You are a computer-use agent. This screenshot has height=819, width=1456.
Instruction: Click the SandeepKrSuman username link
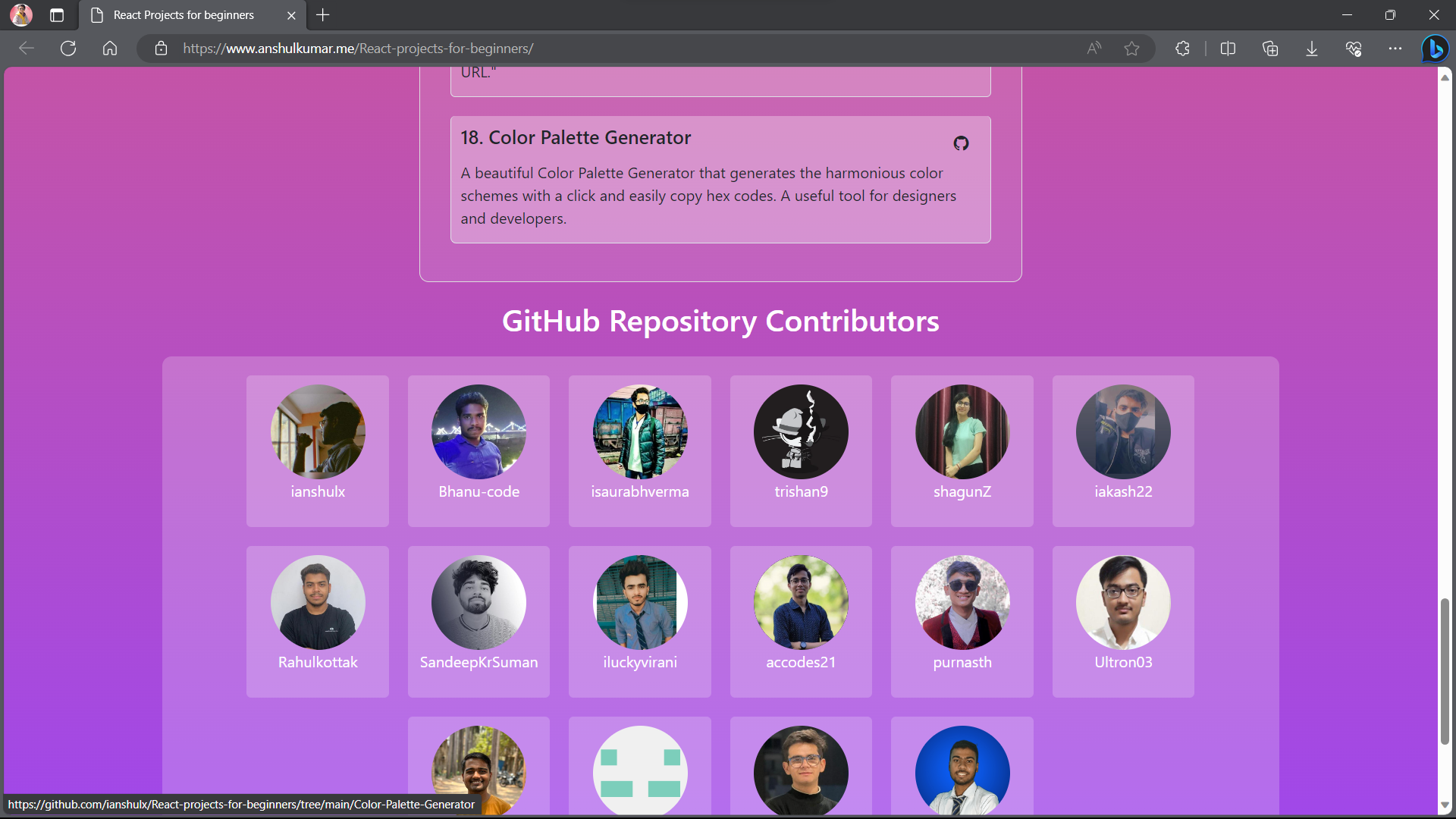coord(479,662)
